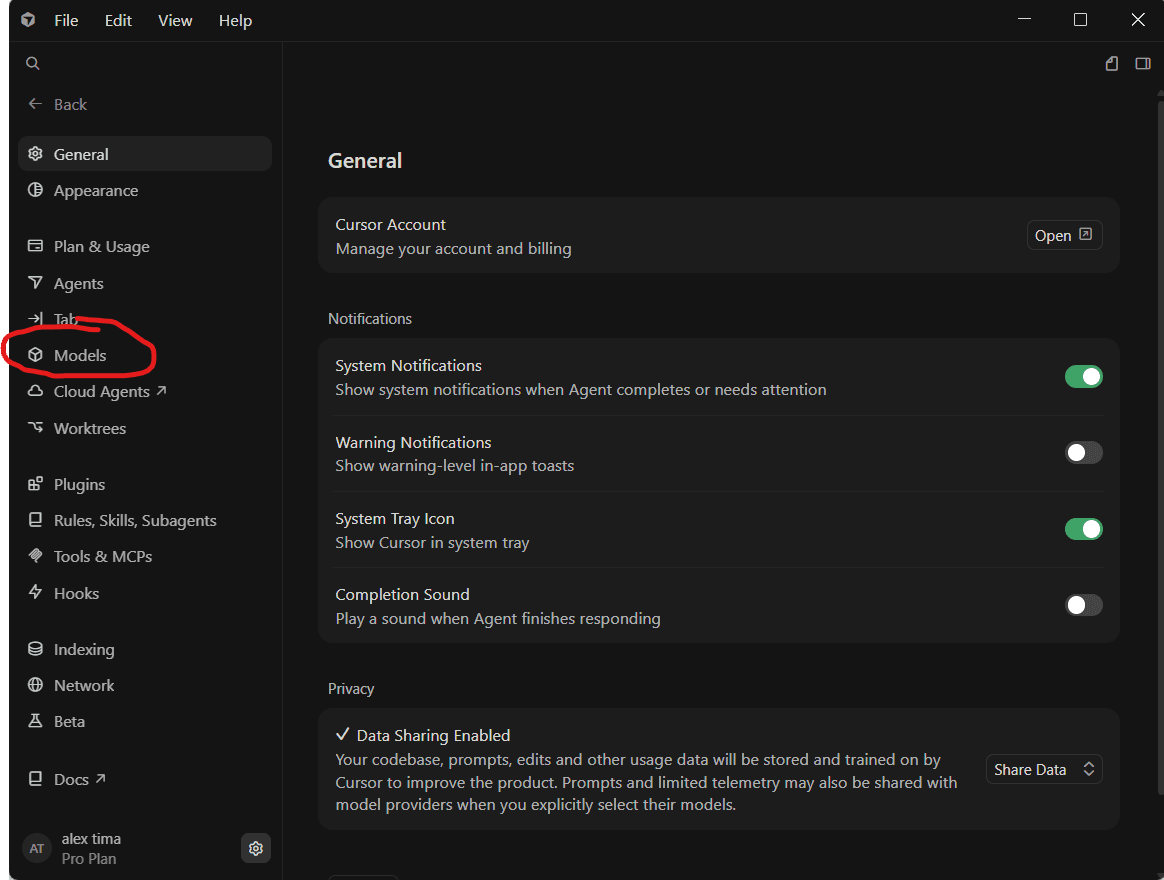Image resolution: width=1164 pixels, height=880 pixels.
Task: Click the 'Data Sharing Enabled' text
Action: point(433,735)
